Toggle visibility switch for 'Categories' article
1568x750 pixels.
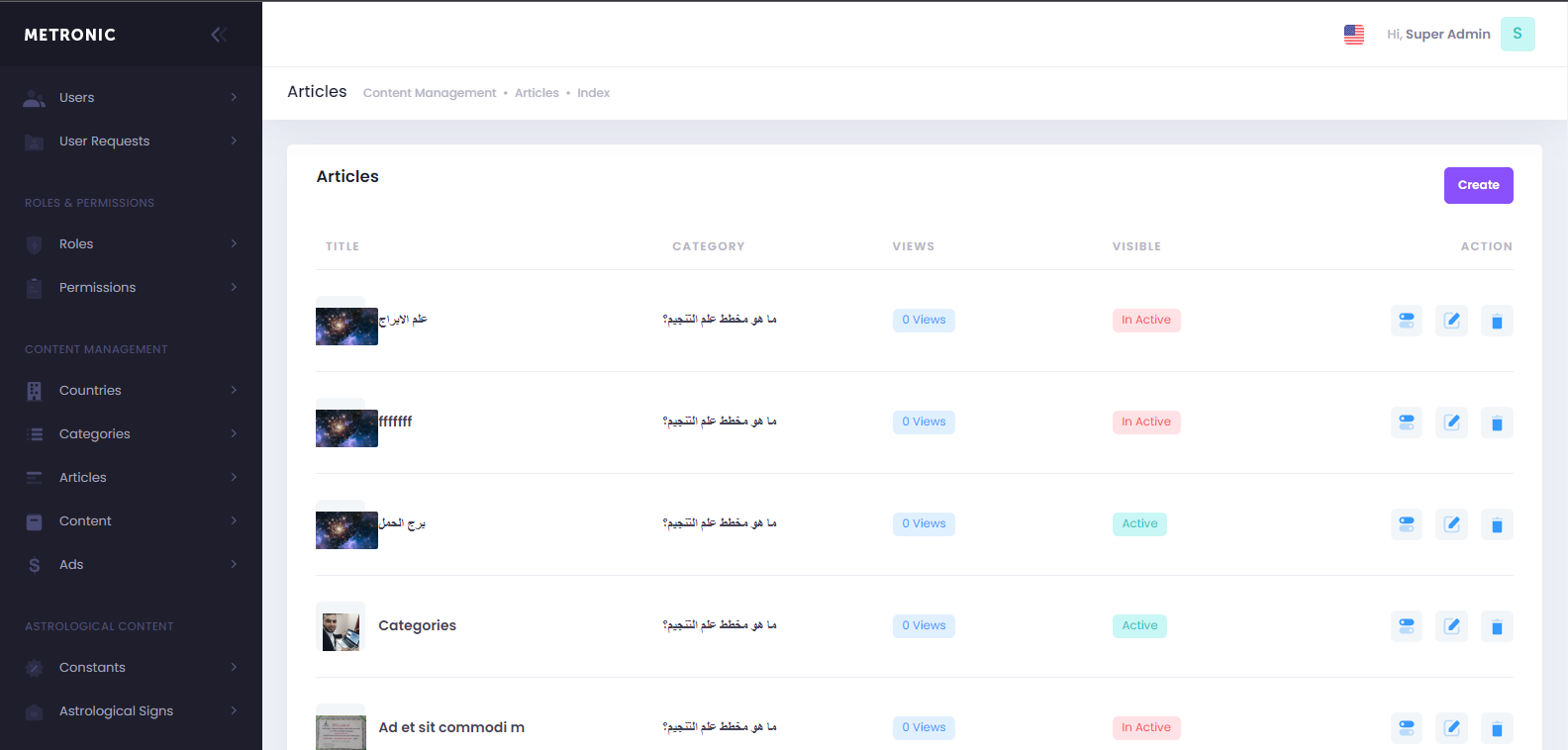point(1406,626)
